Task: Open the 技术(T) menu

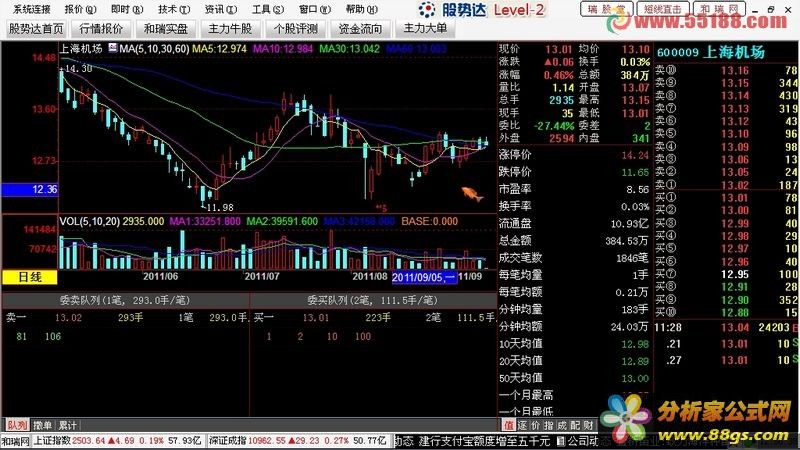Action: (174, 9)
